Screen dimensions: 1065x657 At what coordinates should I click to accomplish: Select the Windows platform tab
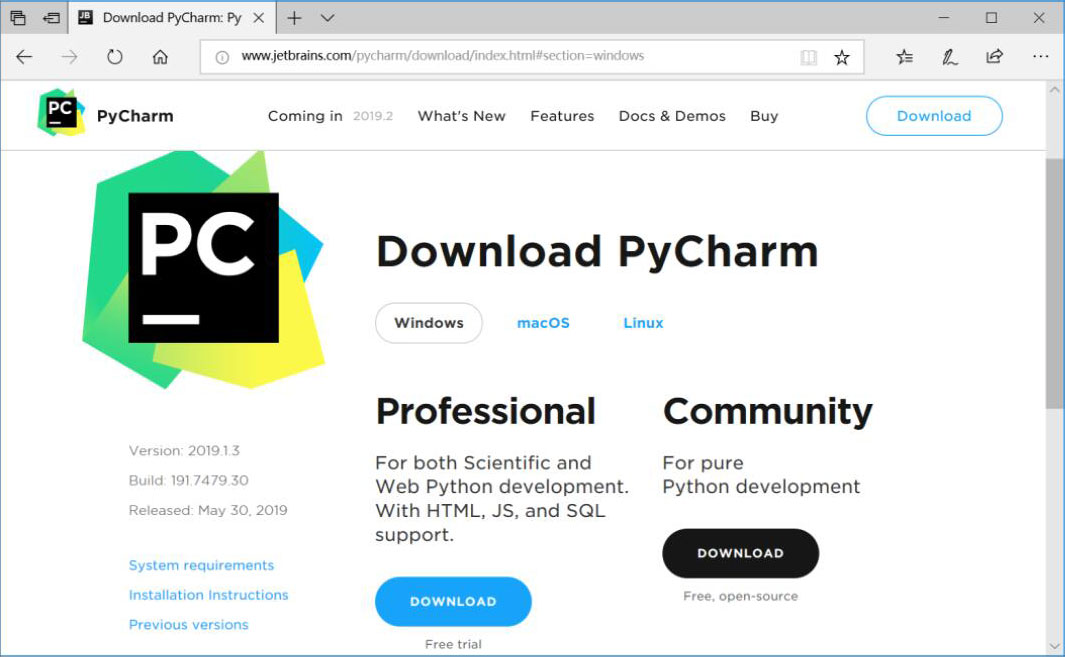(x=428, y=323)
